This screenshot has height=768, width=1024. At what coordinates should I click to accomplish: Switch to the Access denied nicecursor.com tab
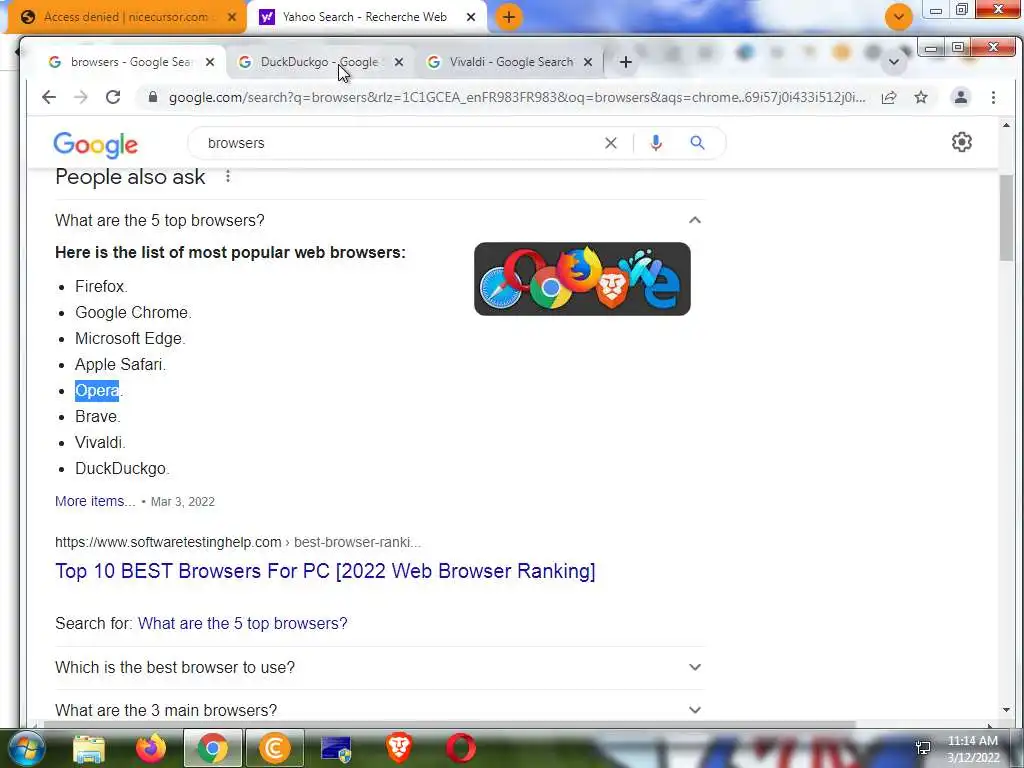(125, 17)
